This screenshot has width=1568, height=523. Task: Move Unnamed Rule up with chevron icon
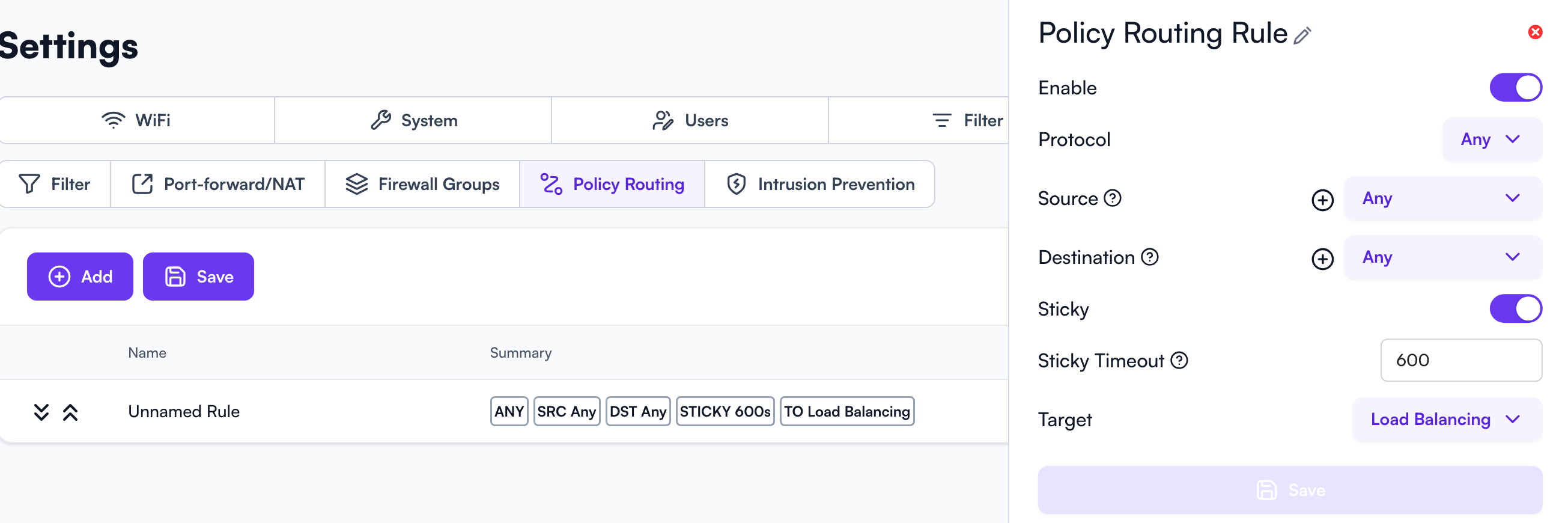[x=71, y=412]
